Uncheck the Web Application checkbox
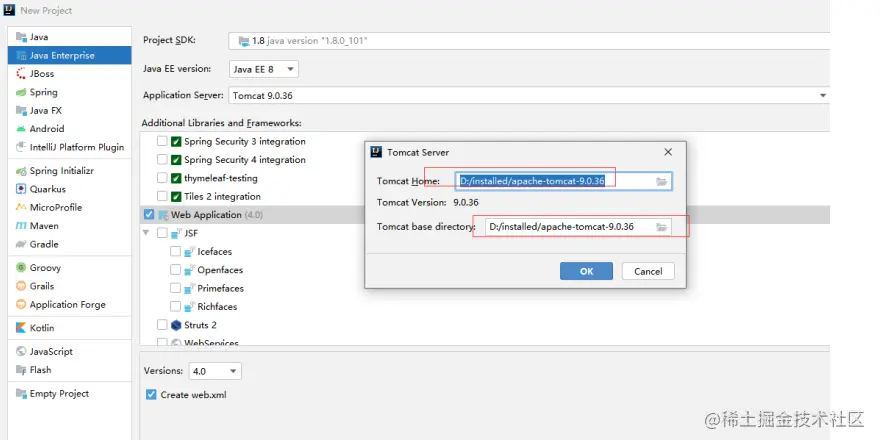The width and height of the screenshot is (880, 445). [x=149, y=214]
